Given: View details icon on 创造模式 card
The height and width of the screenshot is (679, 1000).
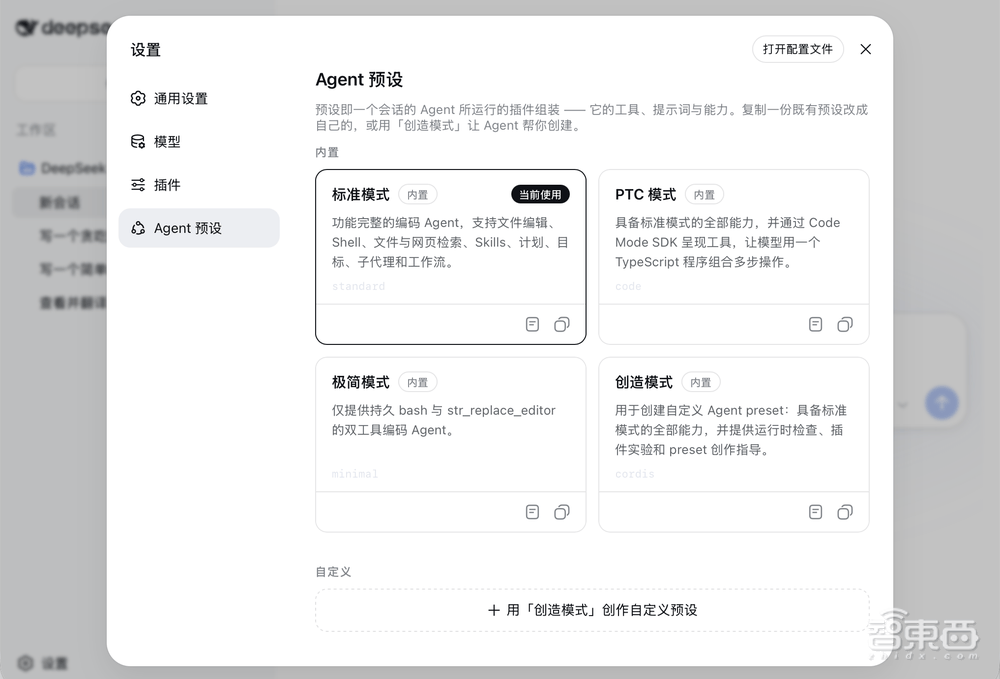Looking at the screenshot, I should (816, 512).
